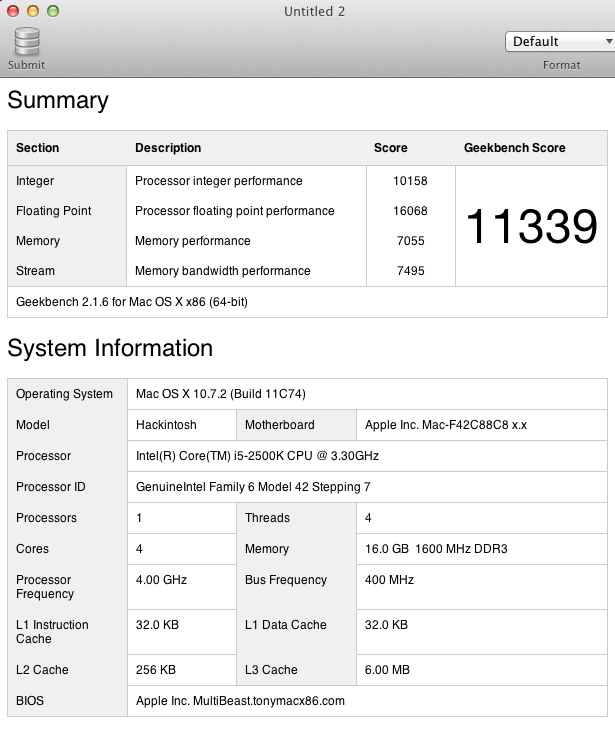The height and width of the screenshot is (734, 615).
Task: Select the Intel Core i5-2500K processor text
Action: 257,455
